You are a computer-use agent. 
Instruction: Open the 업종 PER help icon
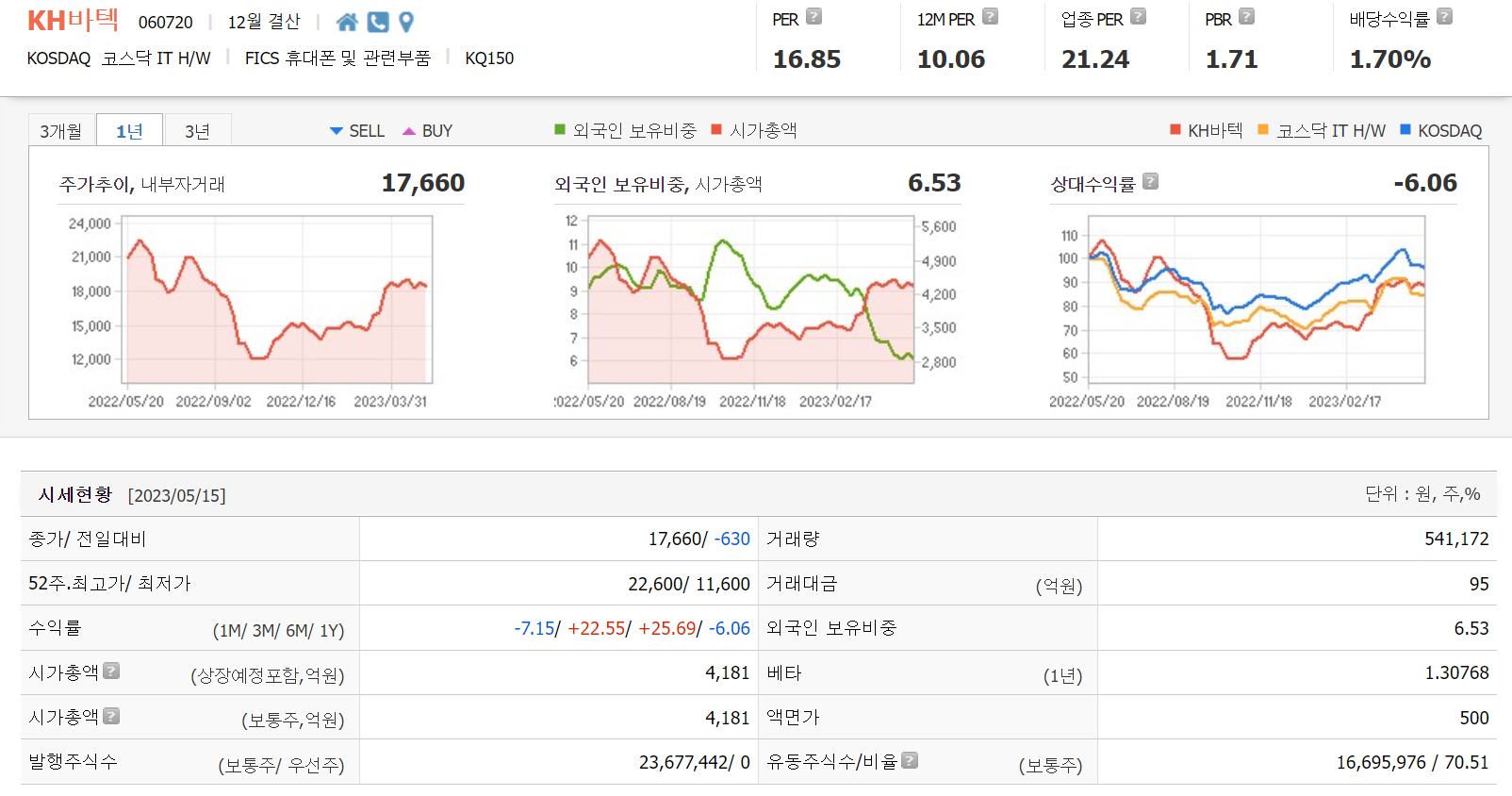pos(1138,16)
